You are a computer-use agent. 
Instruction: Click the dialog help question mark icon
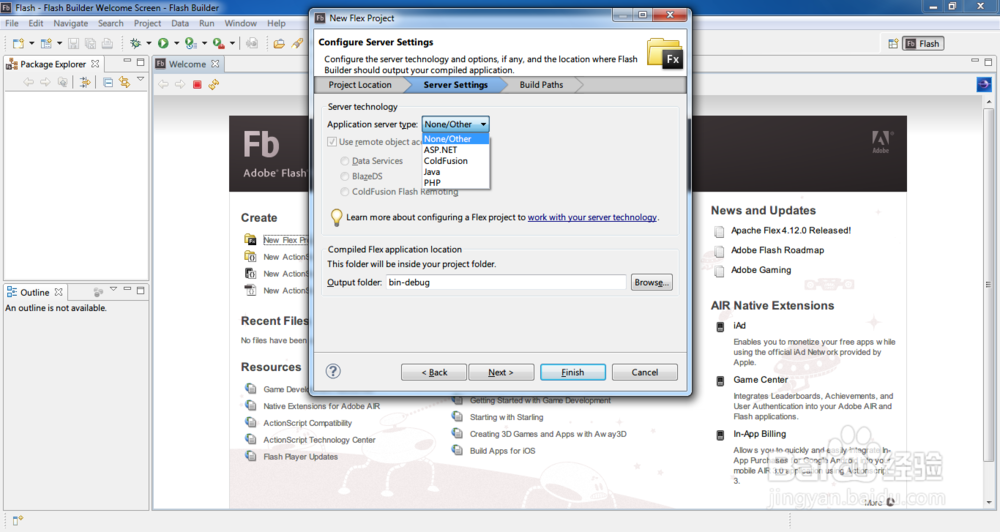[x=333, y=371]
